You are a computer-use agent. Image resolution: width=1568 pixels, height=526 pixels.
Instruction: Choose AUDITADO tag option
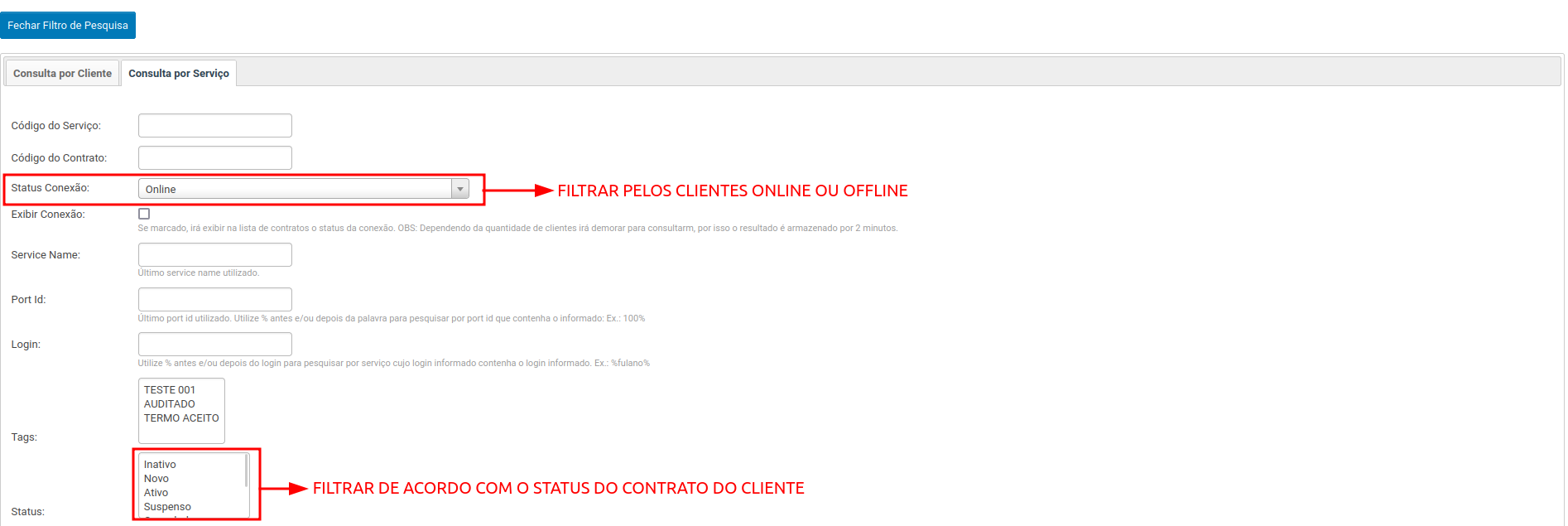click(x=170, y=404)
